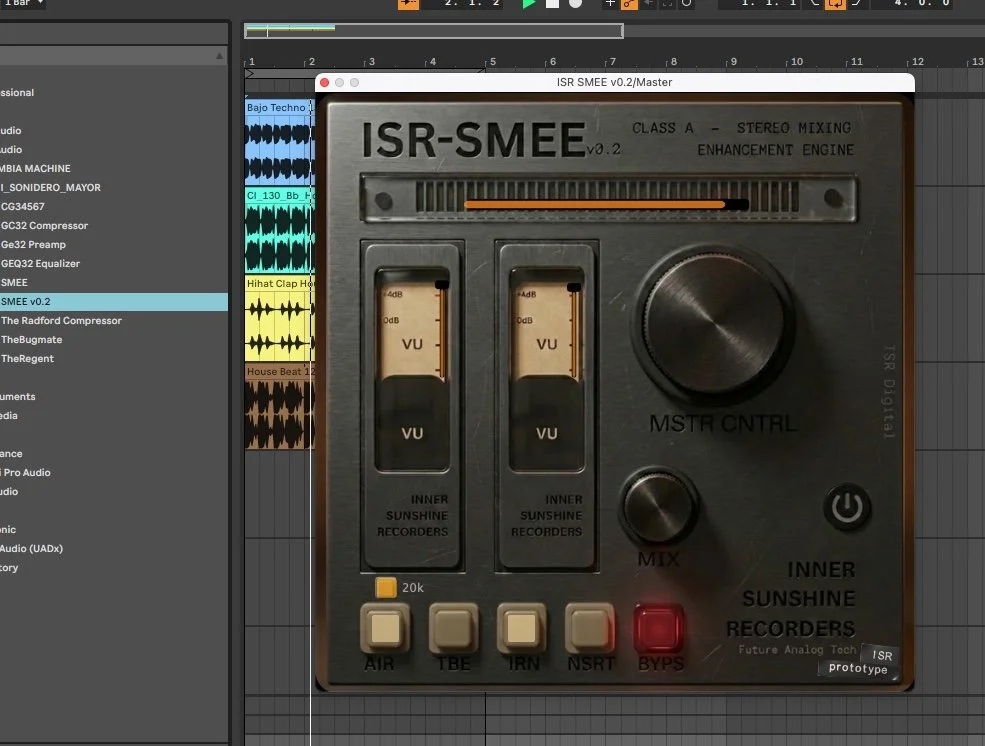Select MBIA MACHINE browser entry
985x746 pixels.
click(114, 168)
